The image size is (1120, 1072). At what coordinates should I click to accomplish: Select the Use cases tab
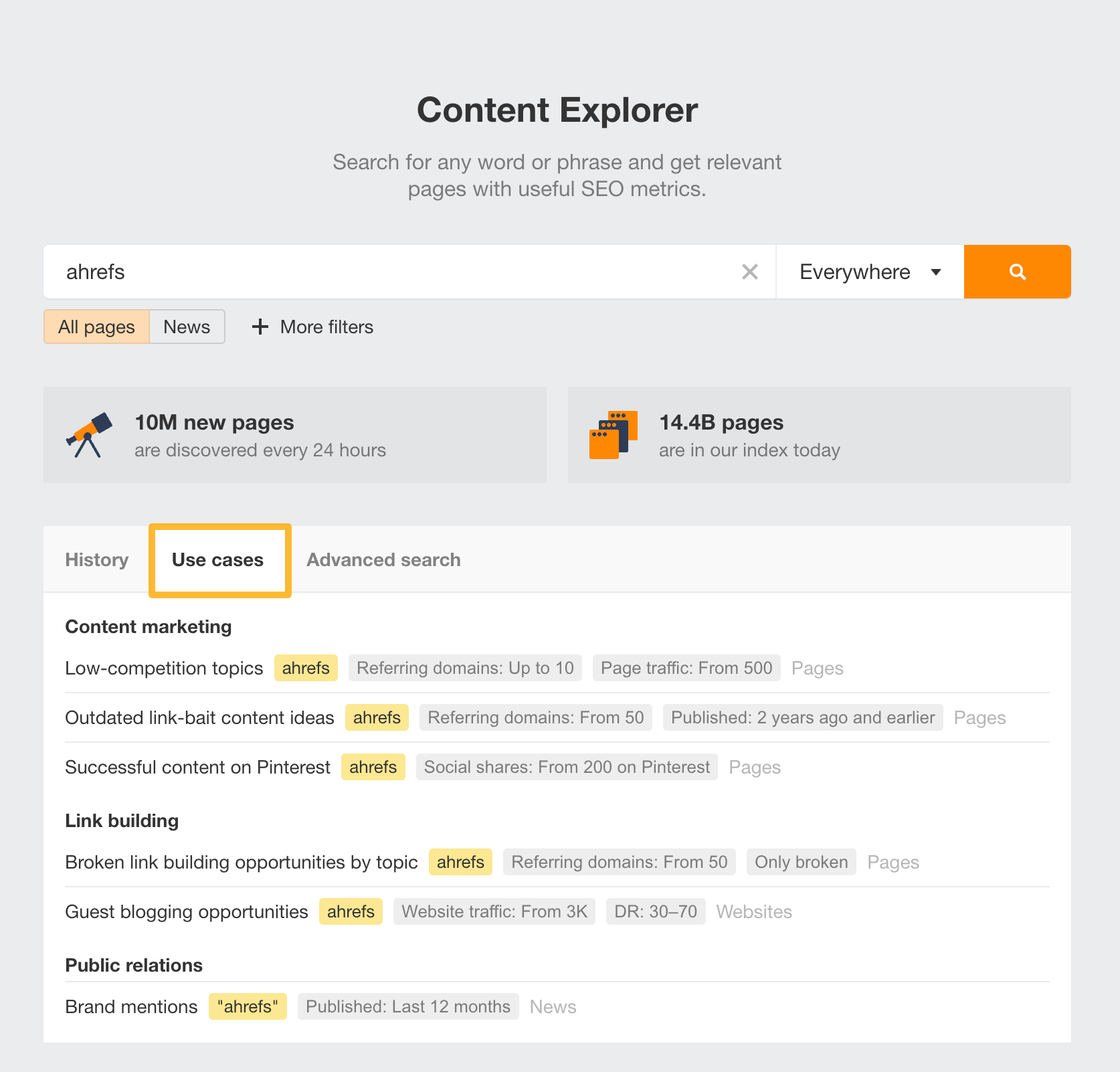[219, 560]
